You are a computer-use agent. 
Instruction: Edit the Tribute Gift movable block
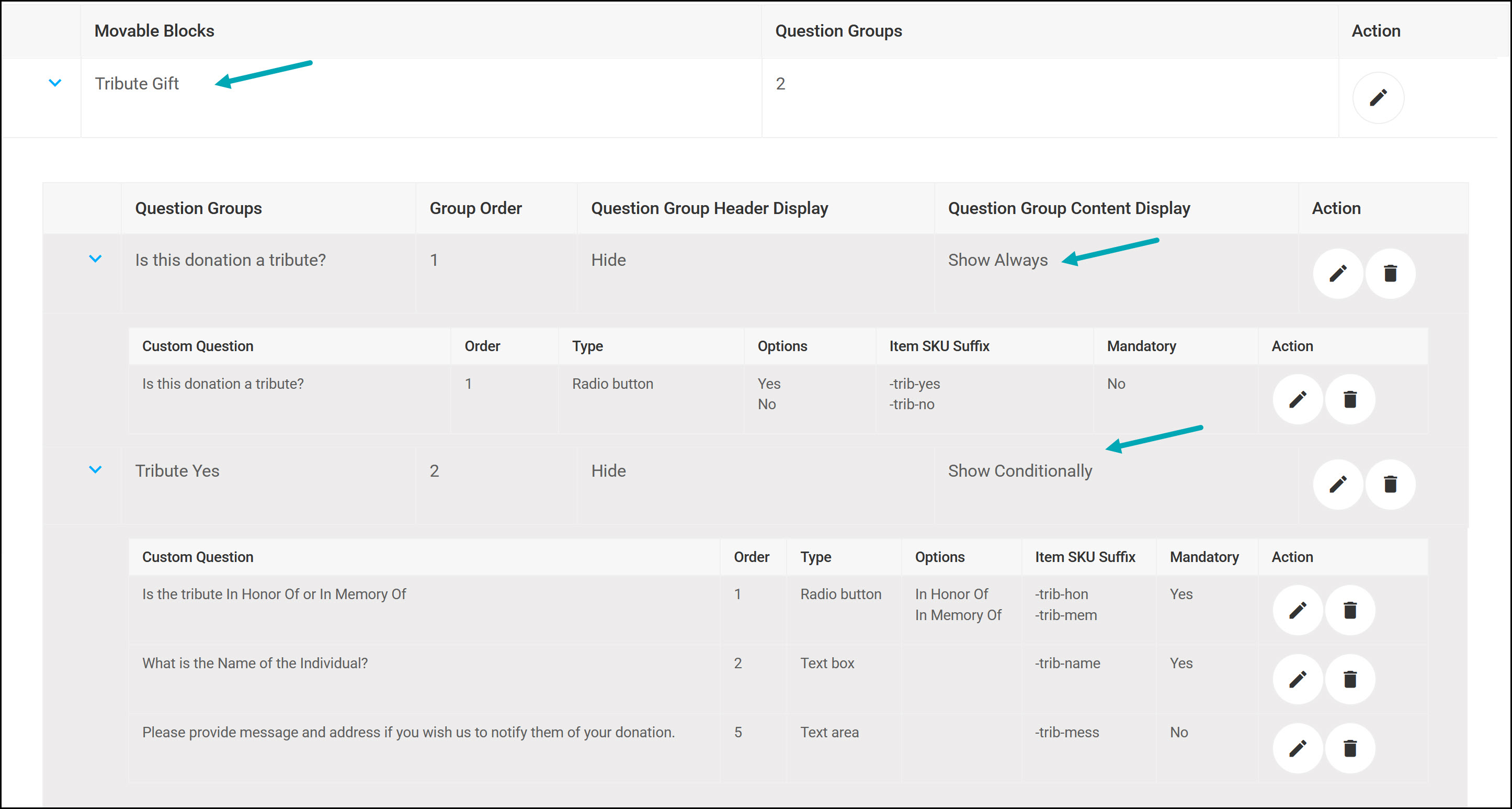[x=1378, y=97]
